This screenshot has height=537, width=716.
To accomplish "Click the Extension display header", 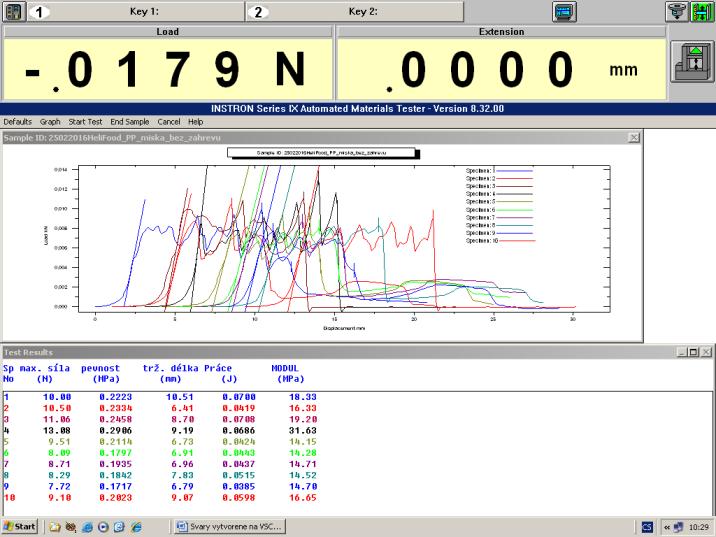I will click(x=501, y=32).
